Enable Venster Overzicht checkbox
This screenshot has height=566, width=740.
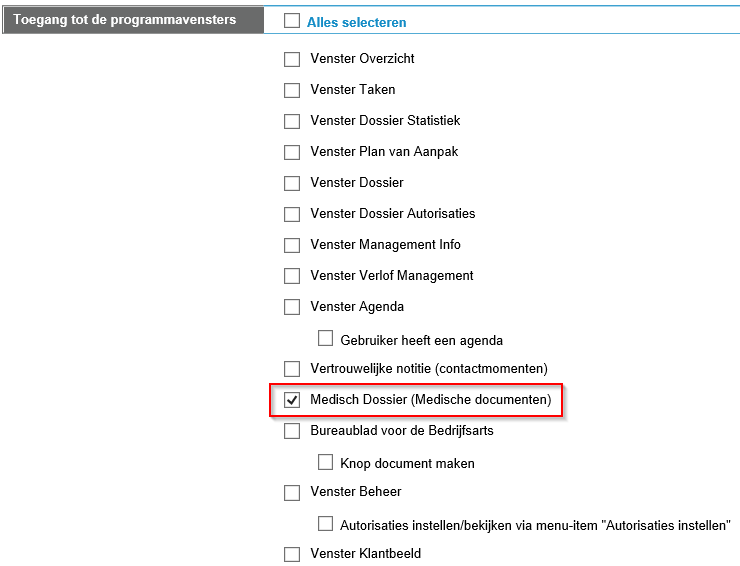pyautogui.click(x=292, y=59)
